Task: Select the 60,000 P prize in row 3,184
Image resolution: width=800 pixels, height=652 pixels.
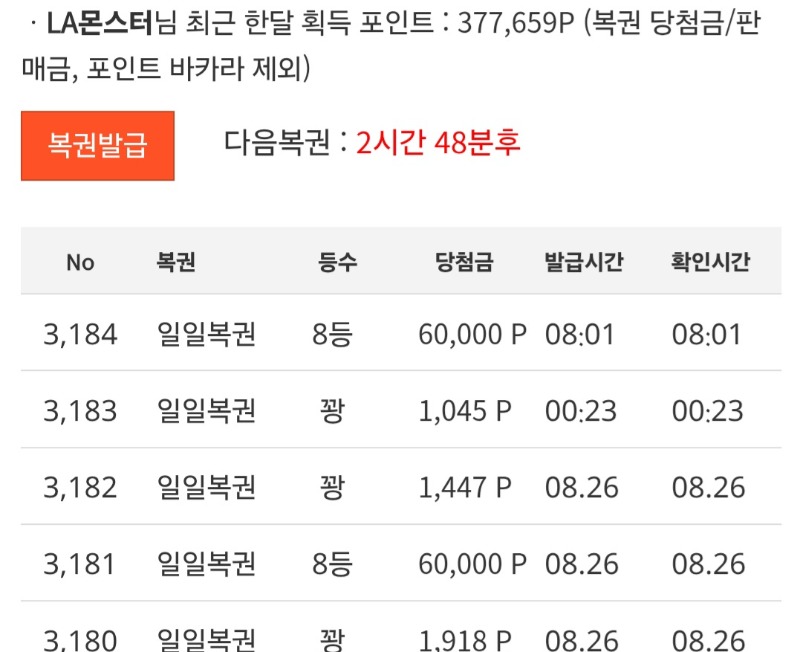Action: [472, 335]
